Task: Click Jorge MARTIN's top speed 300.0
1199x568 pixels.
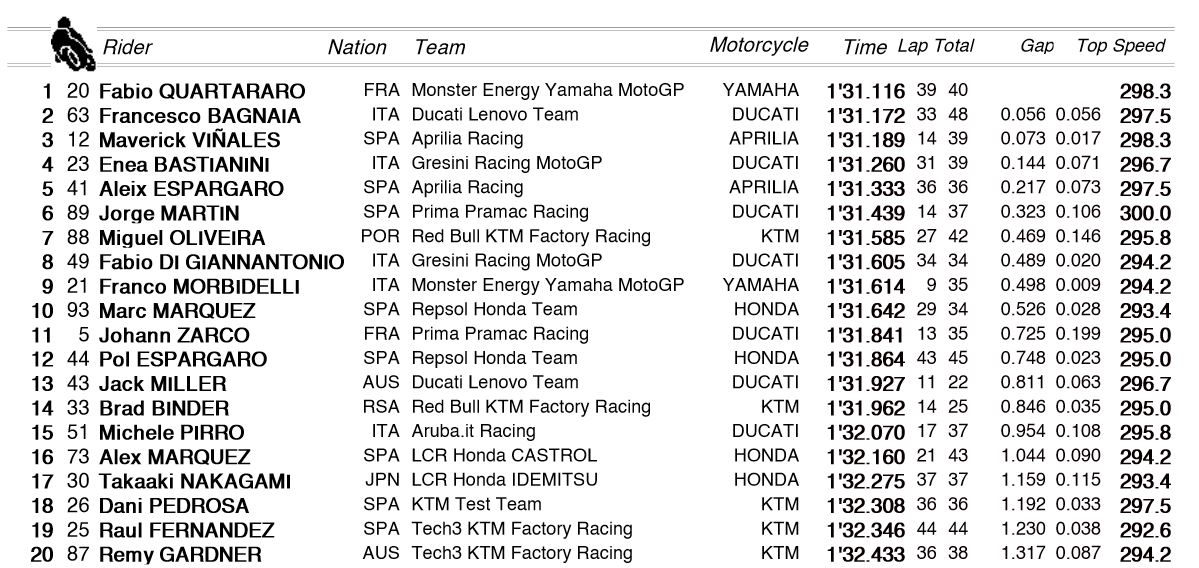Action: pyautogui.click(x=1145, y=214)
